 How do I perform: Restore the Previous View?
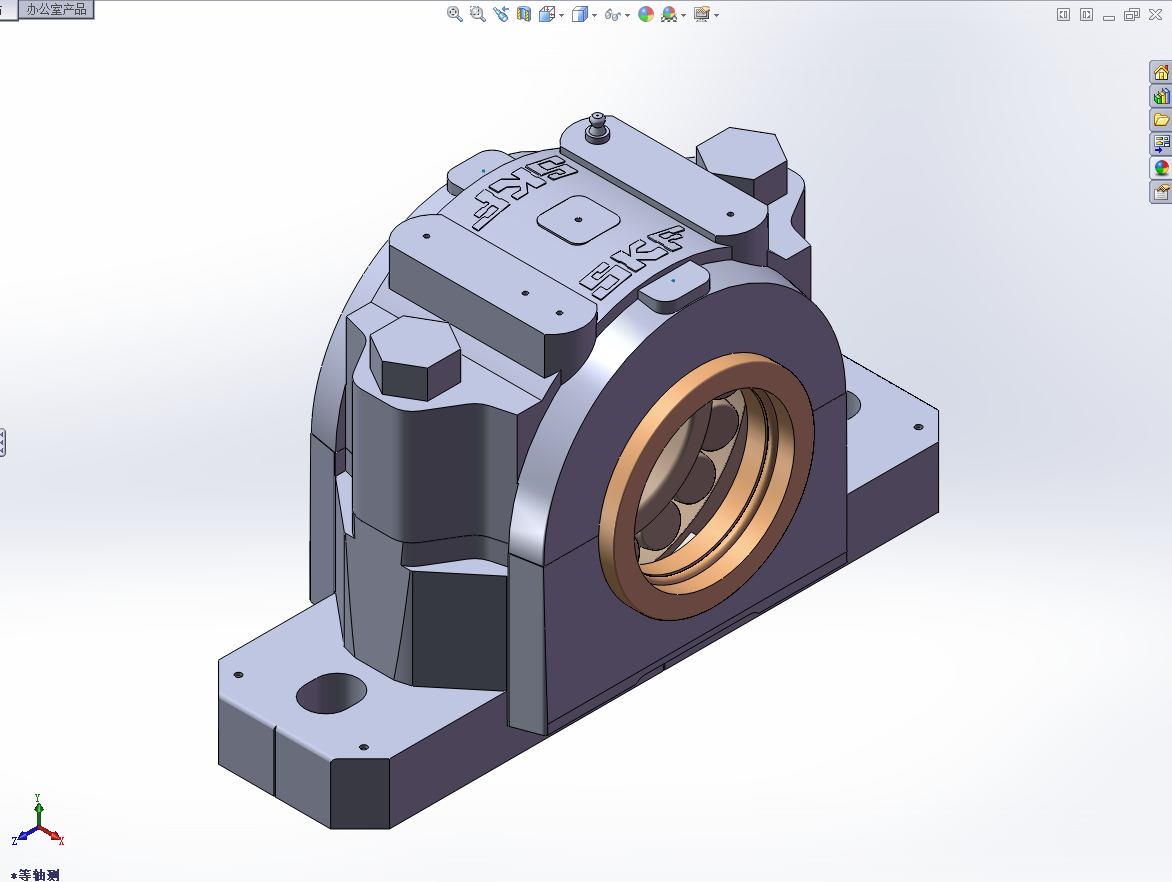pos(501,14)
